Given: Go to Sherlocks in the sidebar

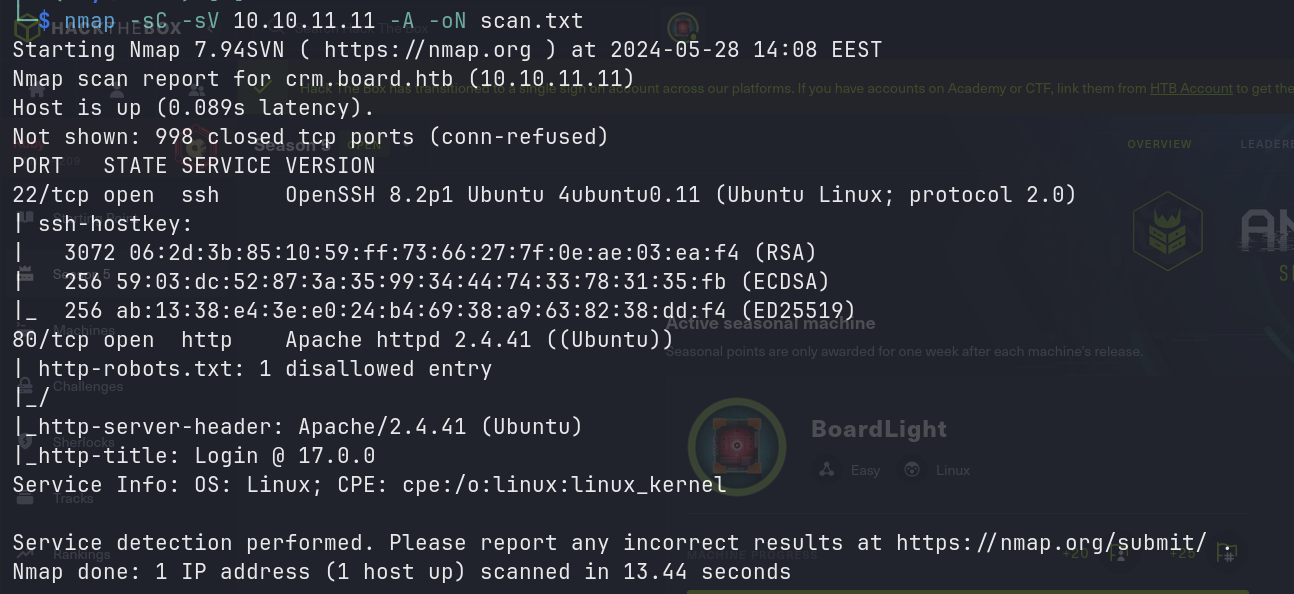Looking at the screenshot, I should tap(84, 442).
